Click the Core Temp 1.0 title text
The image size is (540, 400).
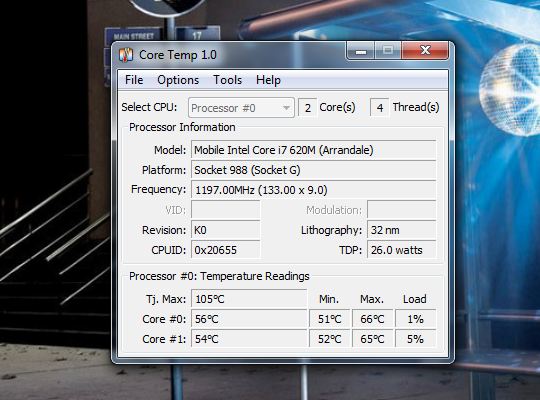click(x=178, y=55)
